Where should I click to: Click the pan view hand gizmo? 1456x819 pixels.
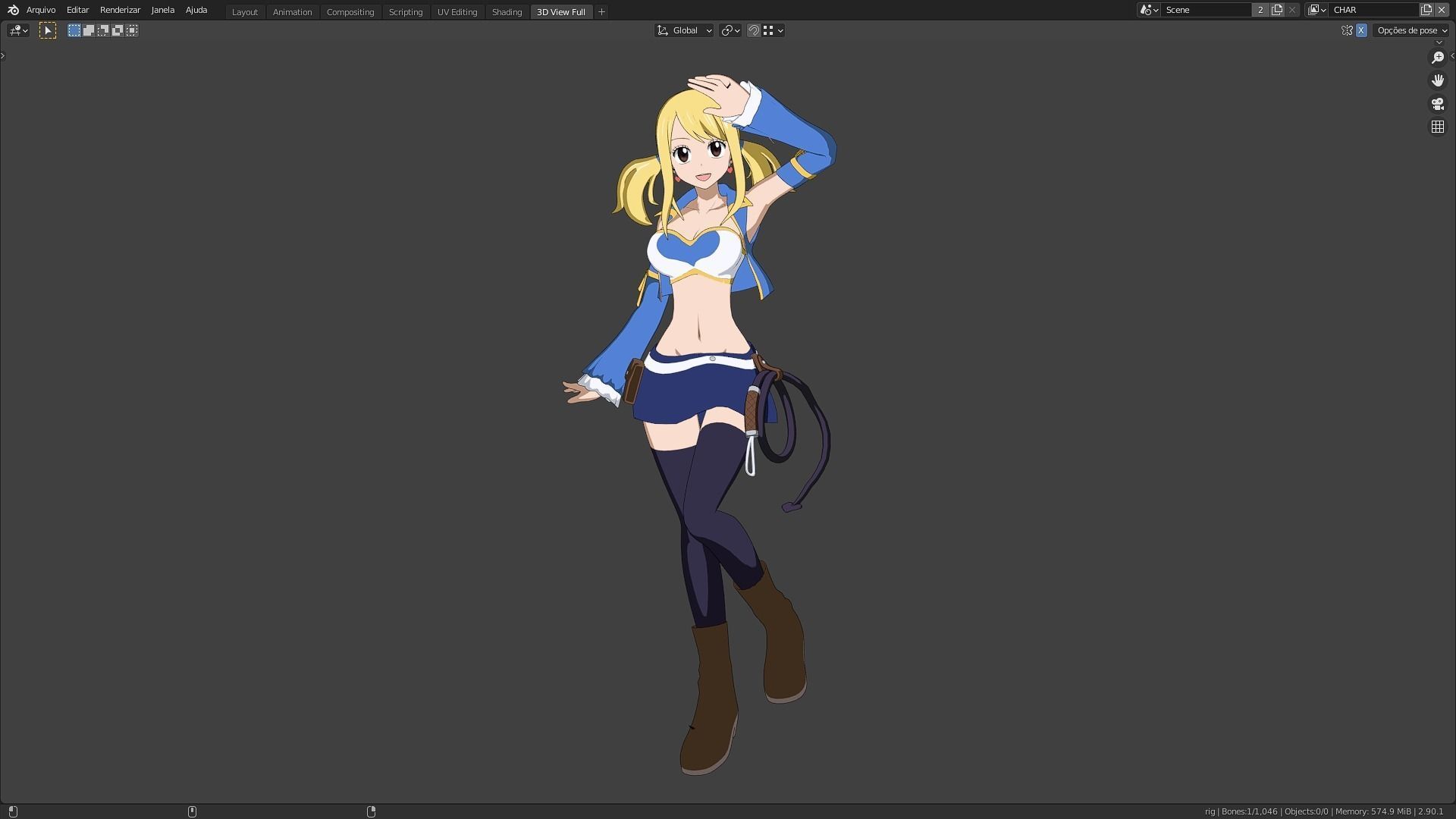point(1438,80)
